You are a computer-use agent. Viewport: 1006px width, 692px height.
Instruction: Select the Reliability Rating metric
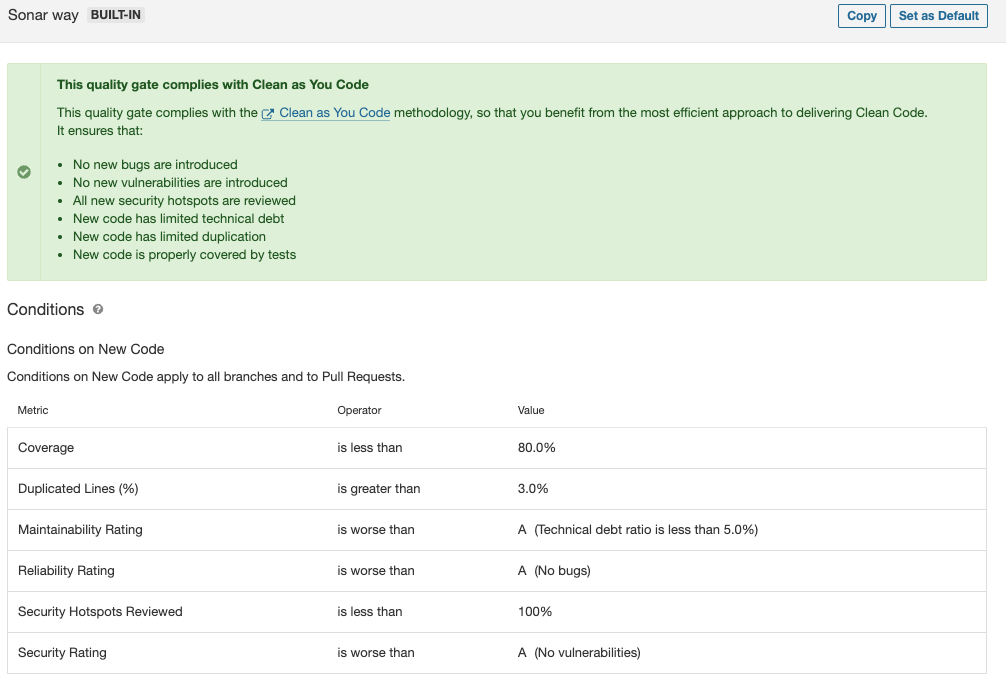pos(66,571)
